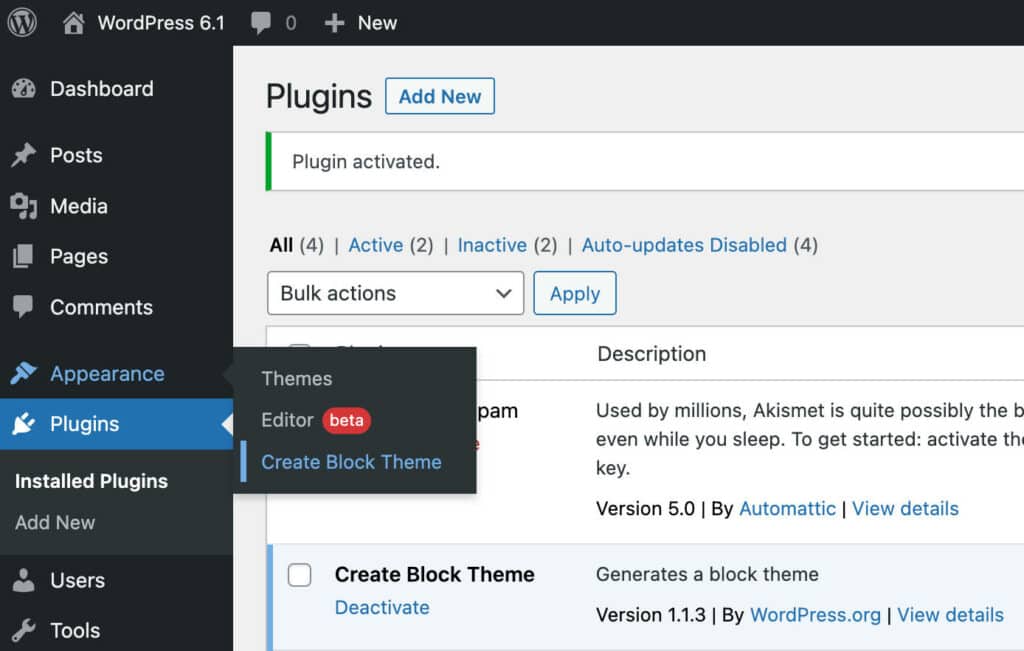
Task: Click the Tools wrench icon
Action: (x=25, y=630)
